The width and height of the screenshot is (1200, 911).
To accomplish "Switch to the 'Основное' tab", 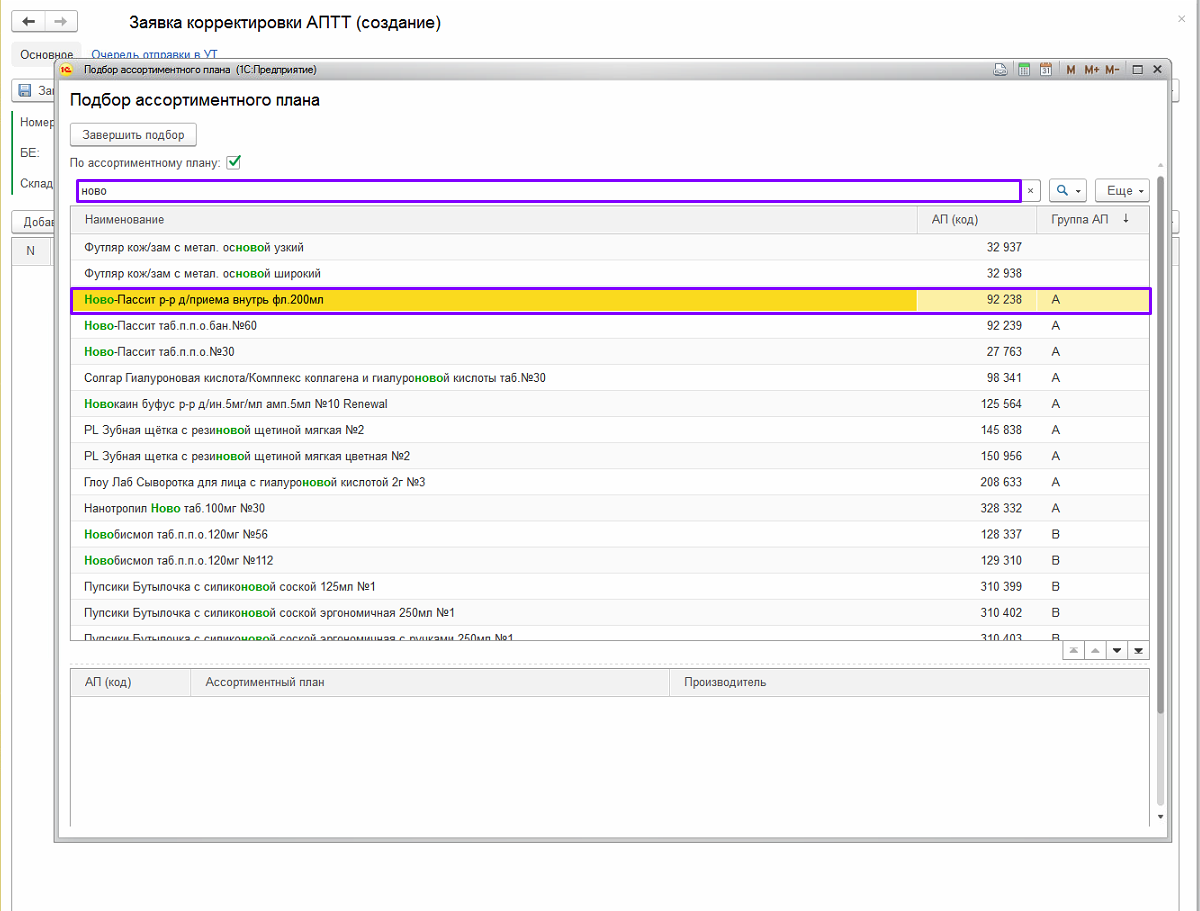I will [46, 54].
